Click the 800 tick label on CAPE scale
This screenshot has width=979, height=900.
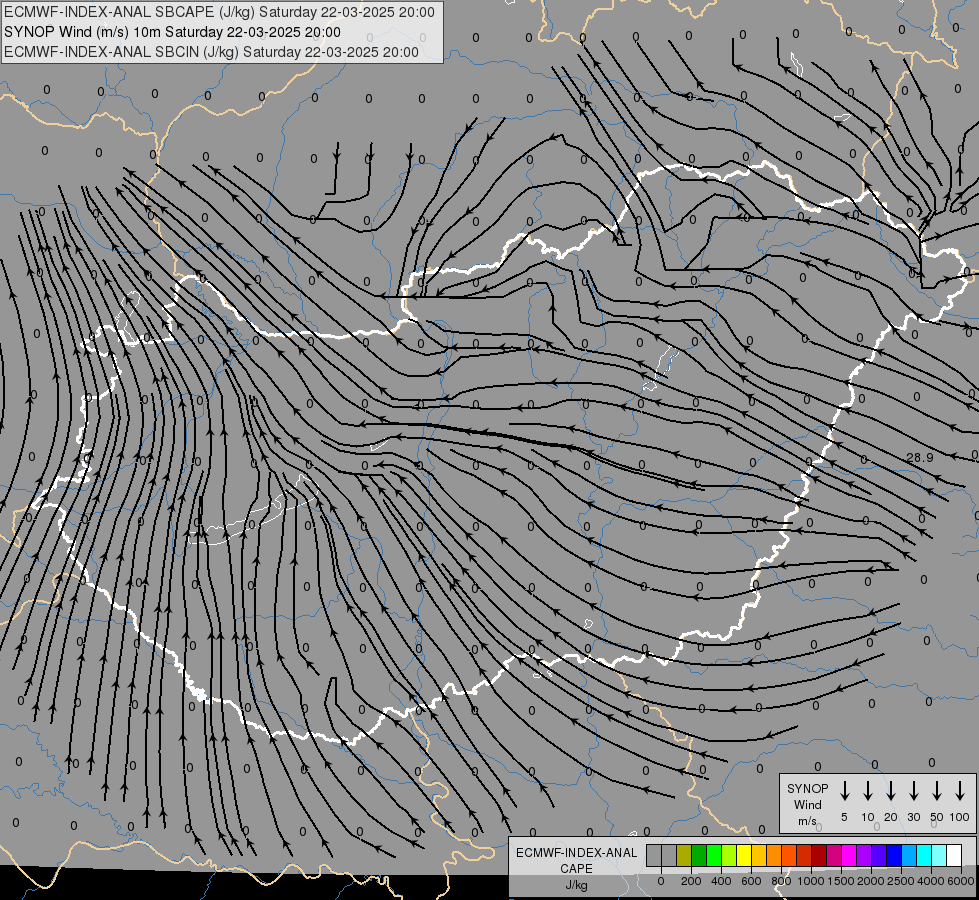pyautogui.click(x=781, y=881)
